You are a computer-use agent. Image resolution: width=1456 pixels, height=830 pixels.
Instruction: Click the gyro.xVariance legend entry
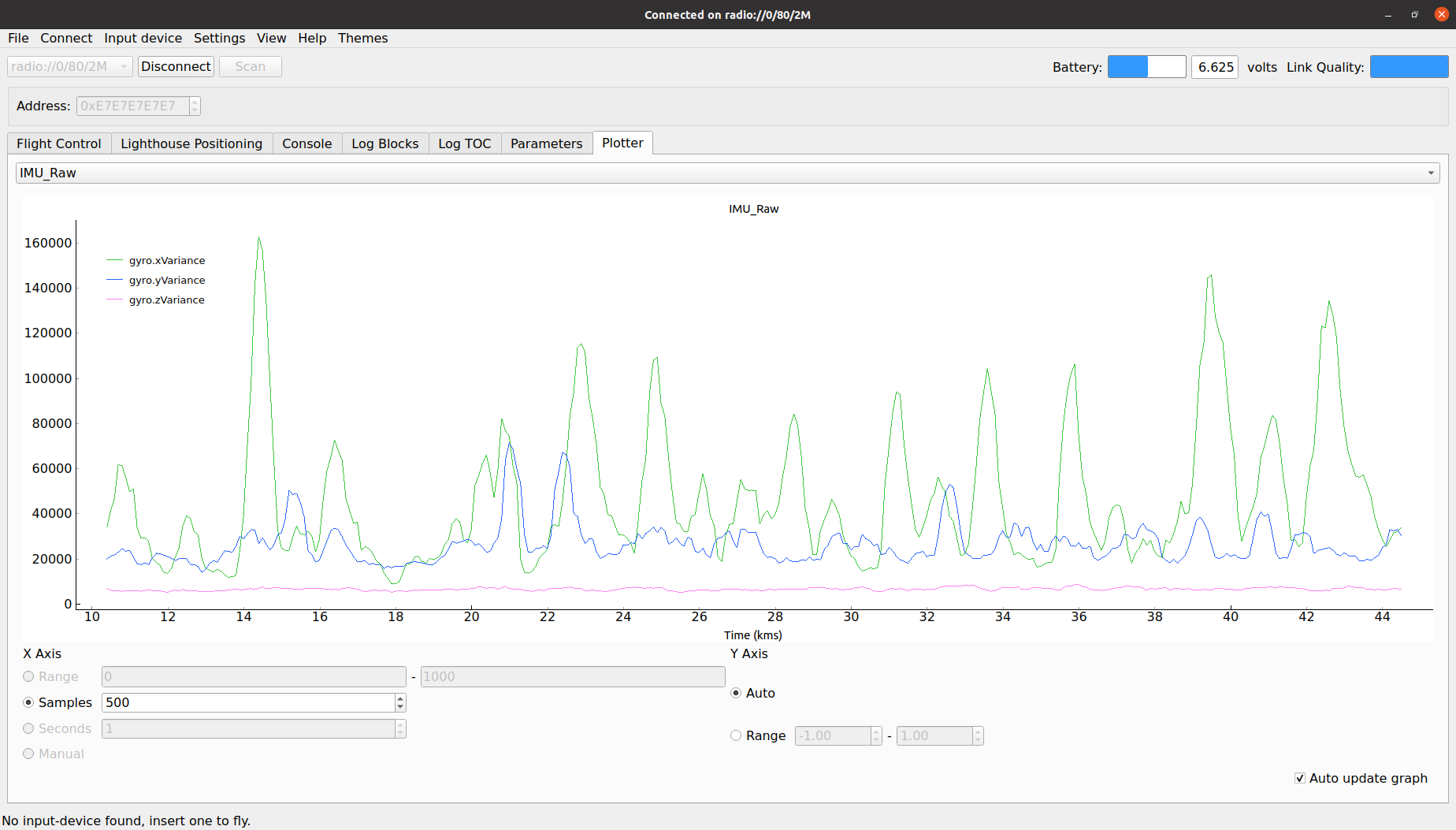tap(166, 260)
